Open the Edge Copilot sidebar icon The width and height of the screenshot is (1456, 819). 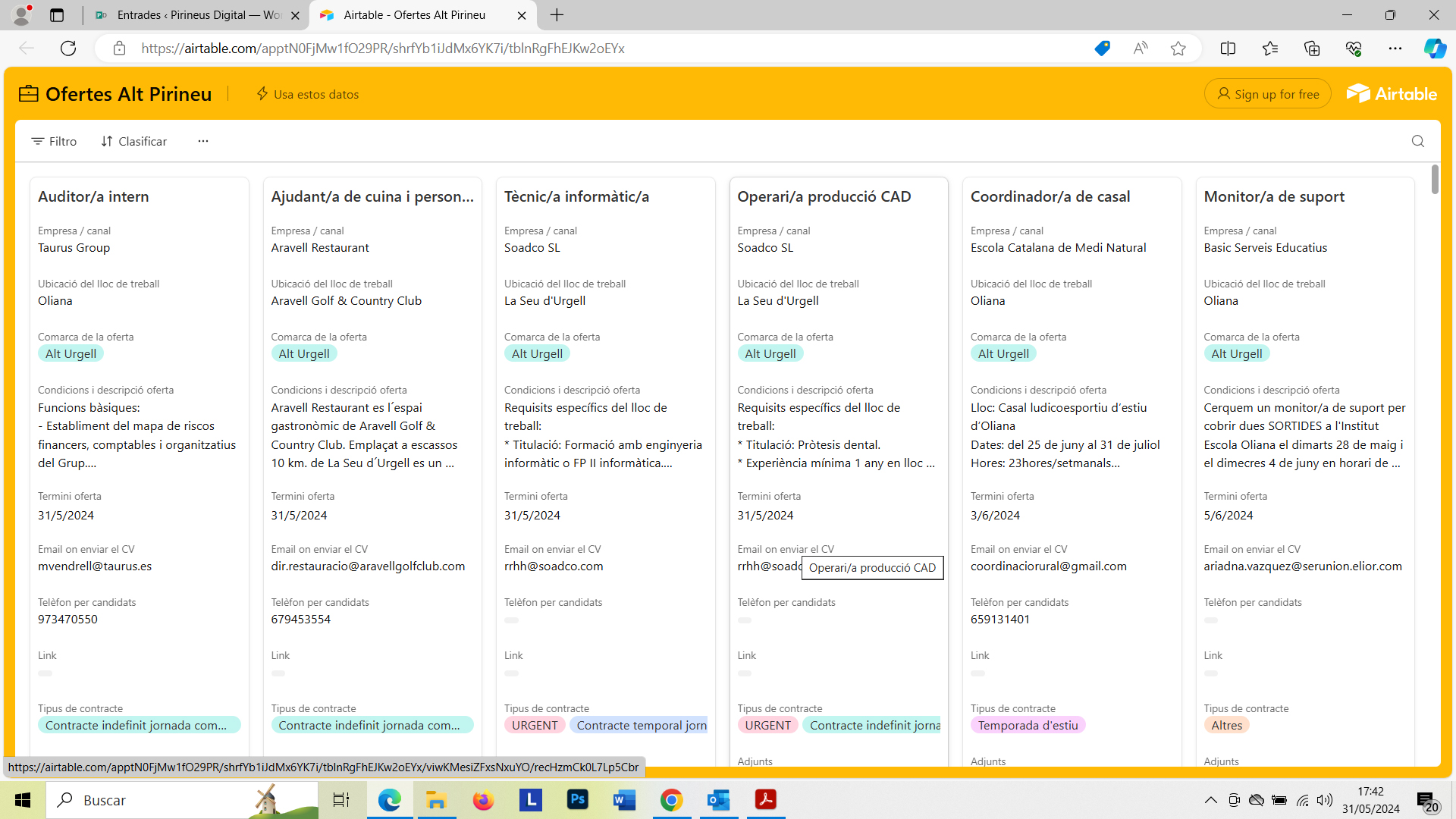1434,49
